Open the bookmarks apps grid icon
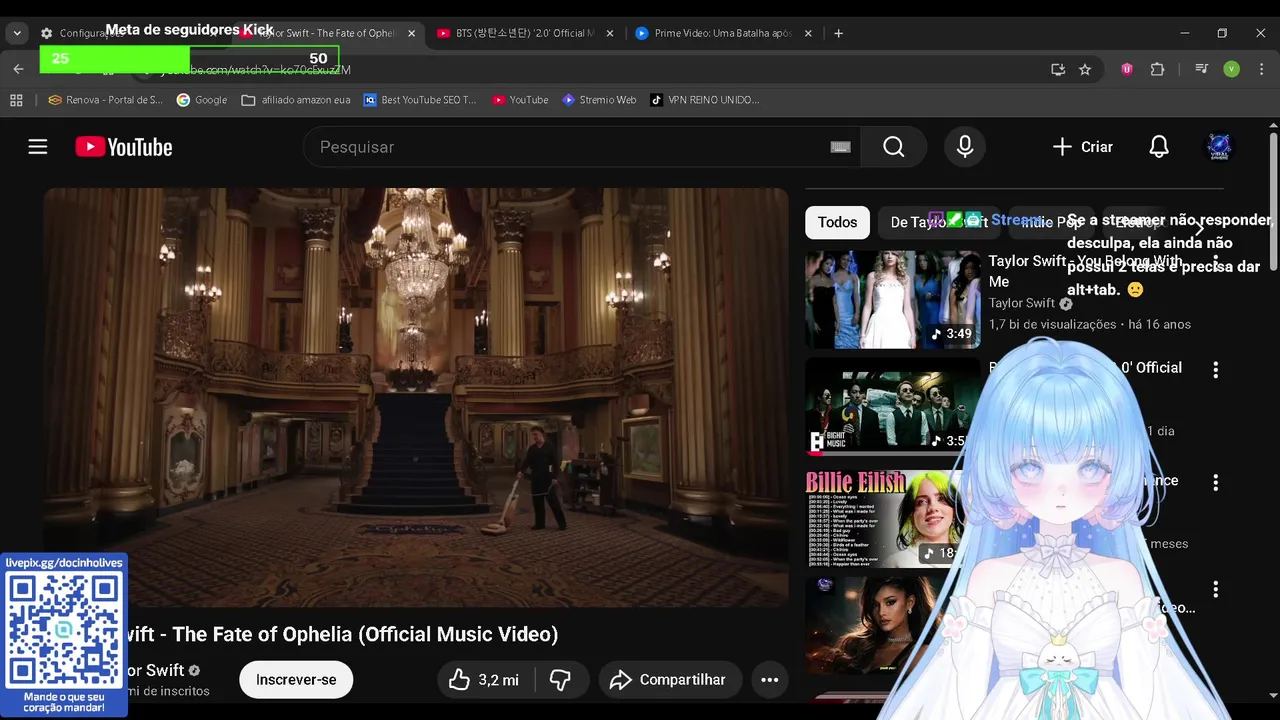This screenshot has width=1280, height=720. tap(16, 100)
